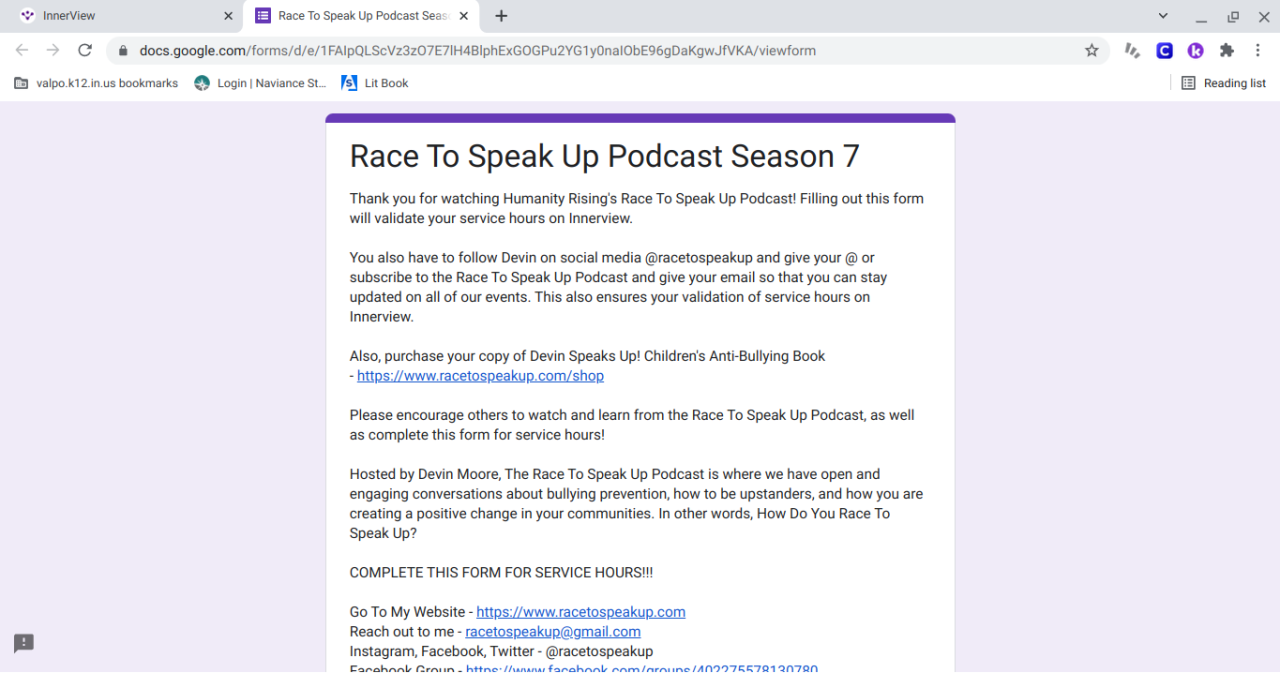1280x673 pixels.
Task: Open Login Naviance Student bookmark
Action: (x=260, y=83)
